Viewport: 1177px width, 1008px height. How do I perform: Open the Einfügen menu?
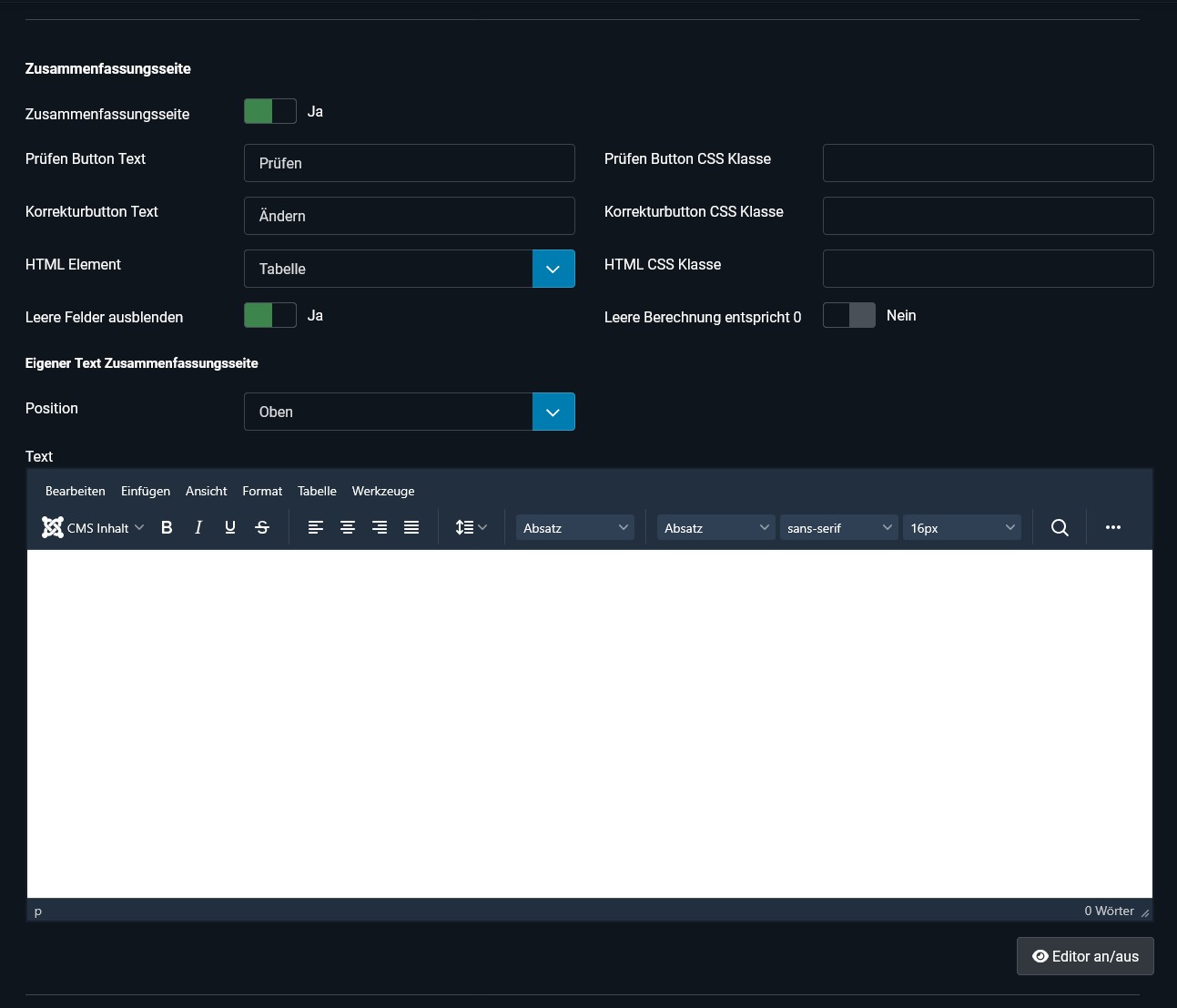point(146,491)
